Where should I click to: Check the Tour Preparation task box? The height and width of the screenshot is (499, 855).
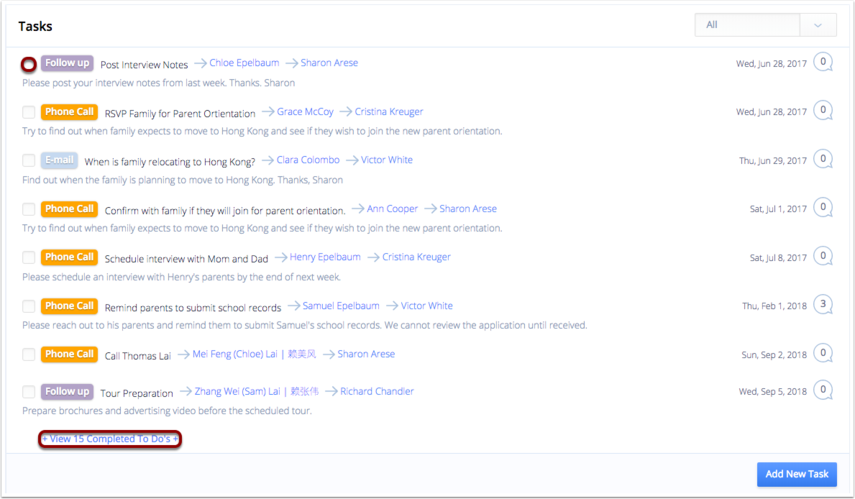coord(29,392)
